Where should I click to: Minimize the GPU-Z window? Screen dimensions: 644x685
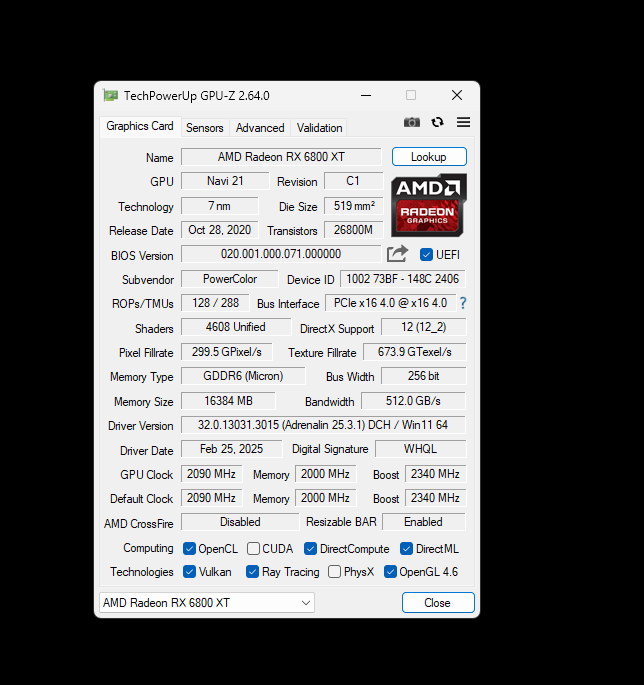(366, 95)
